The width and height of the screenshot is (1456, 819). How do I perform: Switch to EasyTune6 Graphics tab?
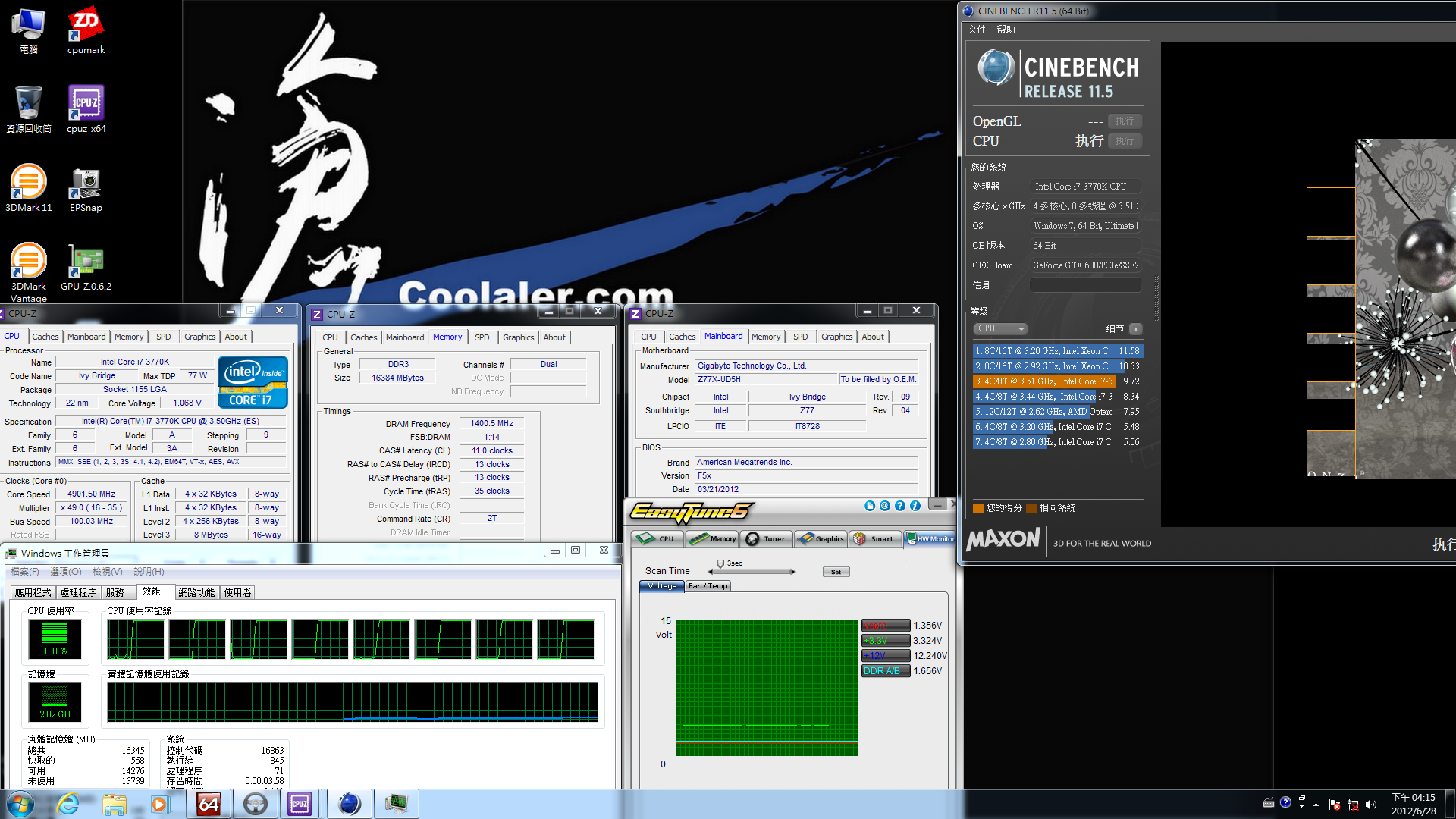coord(822,539)
